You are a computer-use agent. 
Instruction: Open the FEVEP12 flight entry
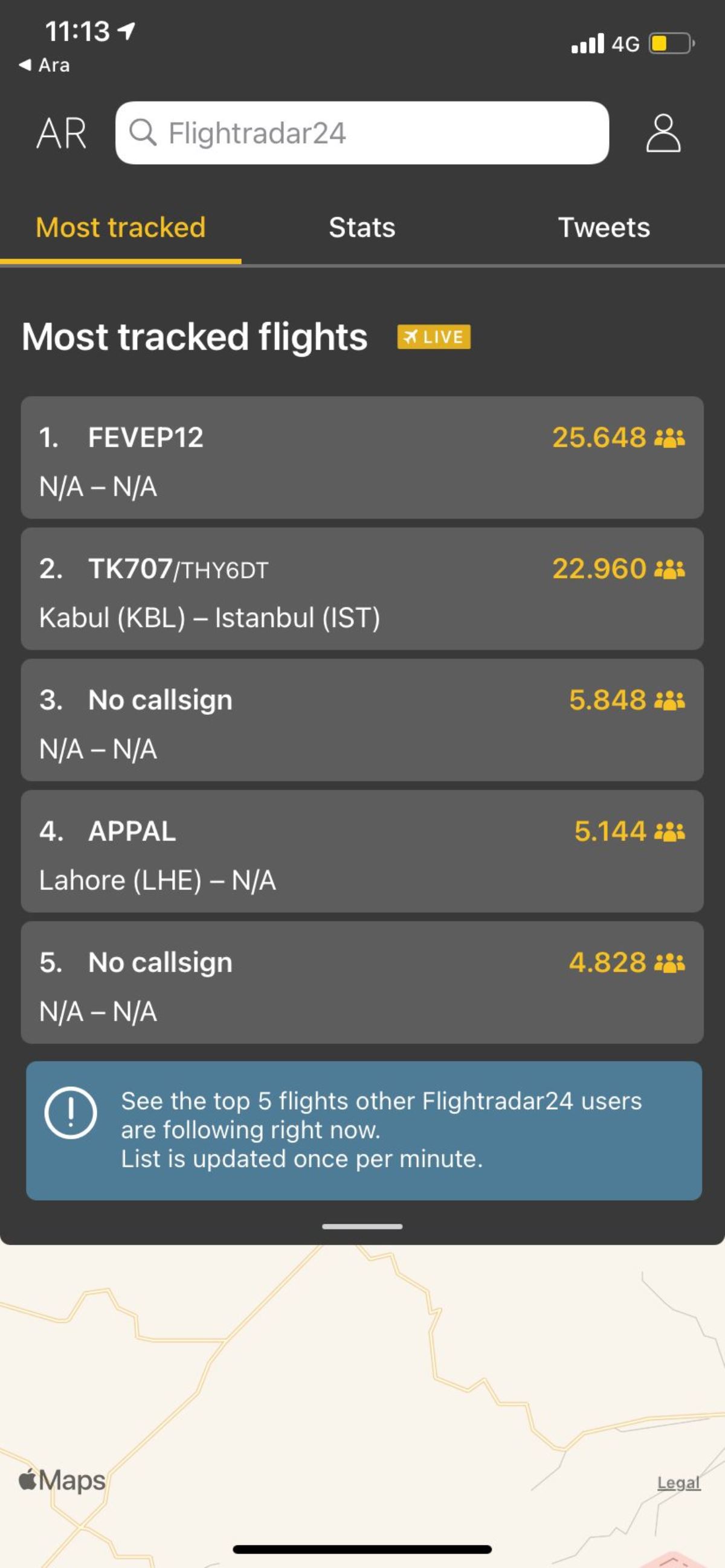coord(362,458)
